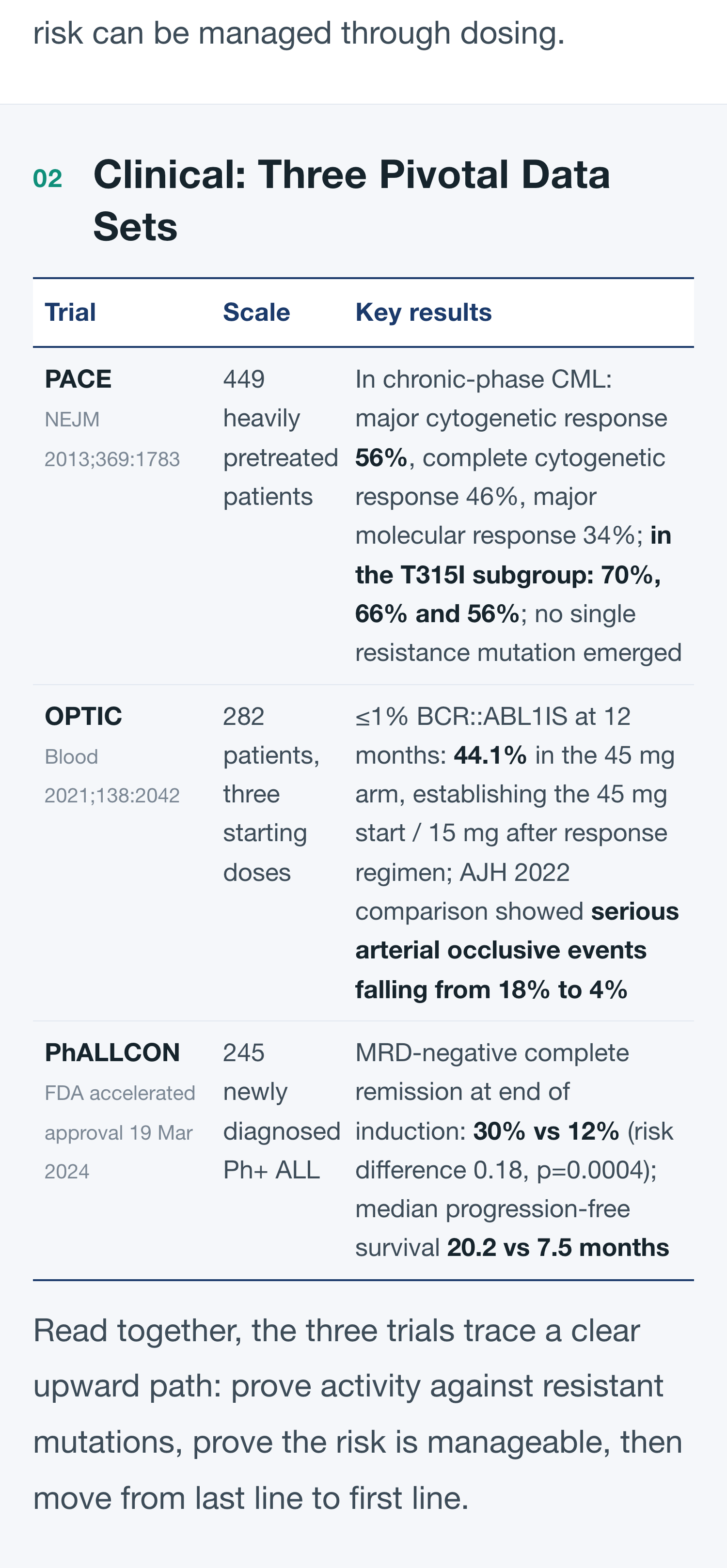Click the NEJM 2013;369:1783 citation
This screenshot has height=1568, width=727.
pyautogui.click(x=112, y=439)
